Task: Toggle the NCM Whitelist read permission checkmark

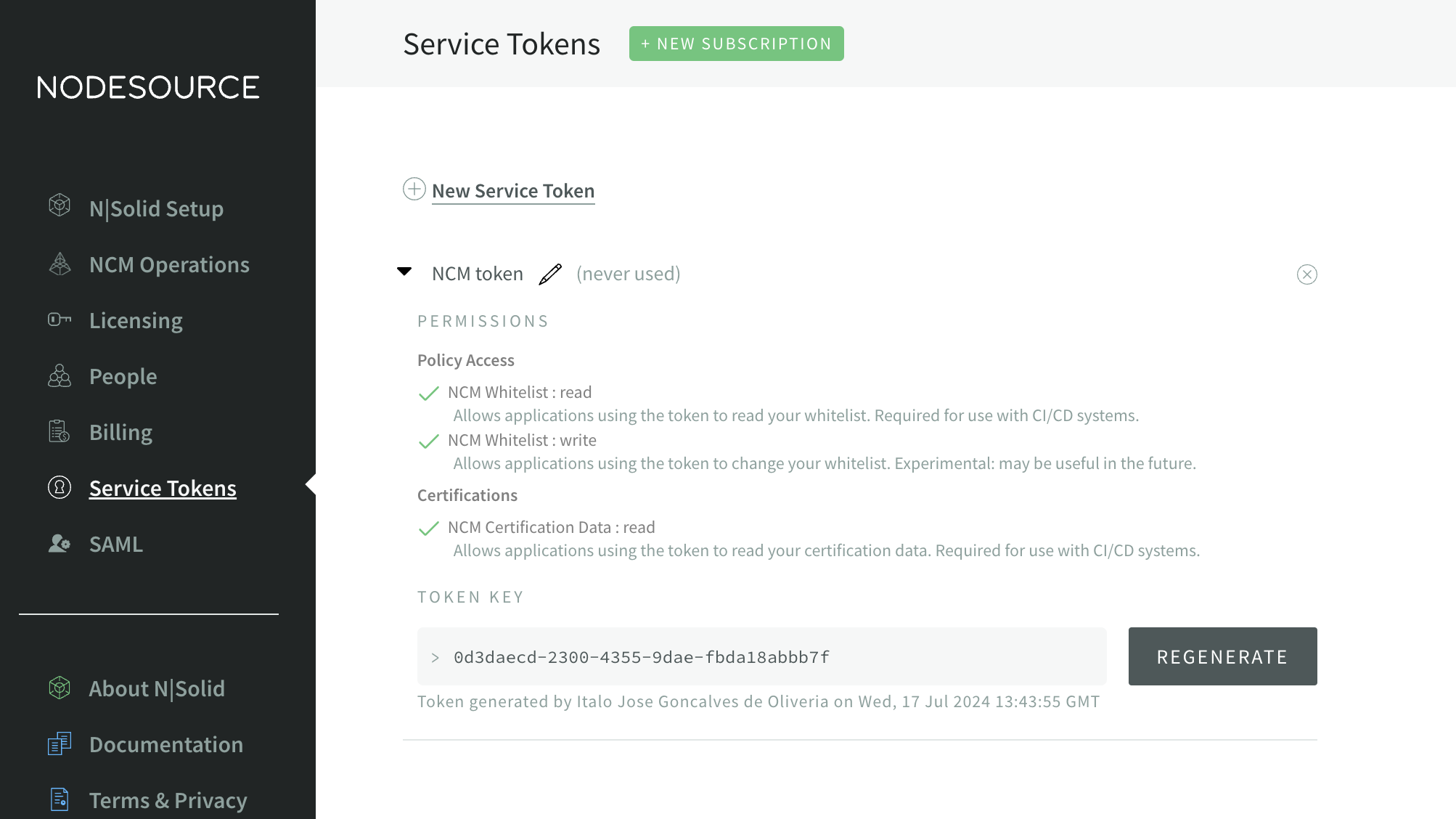Action: 430,392
